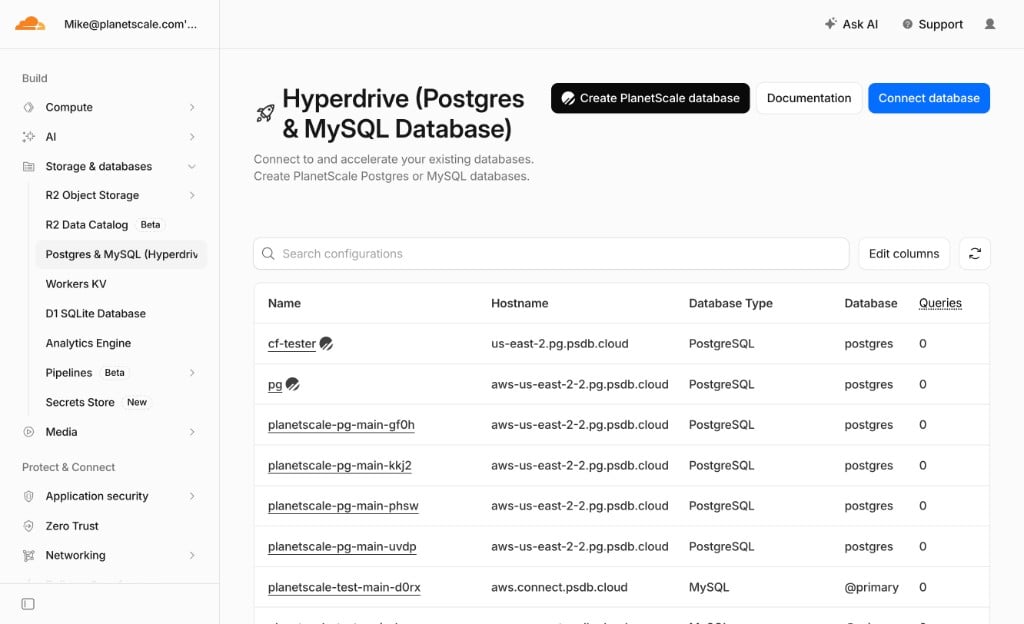Click the Hostname column header

click(x=519, y=303)
